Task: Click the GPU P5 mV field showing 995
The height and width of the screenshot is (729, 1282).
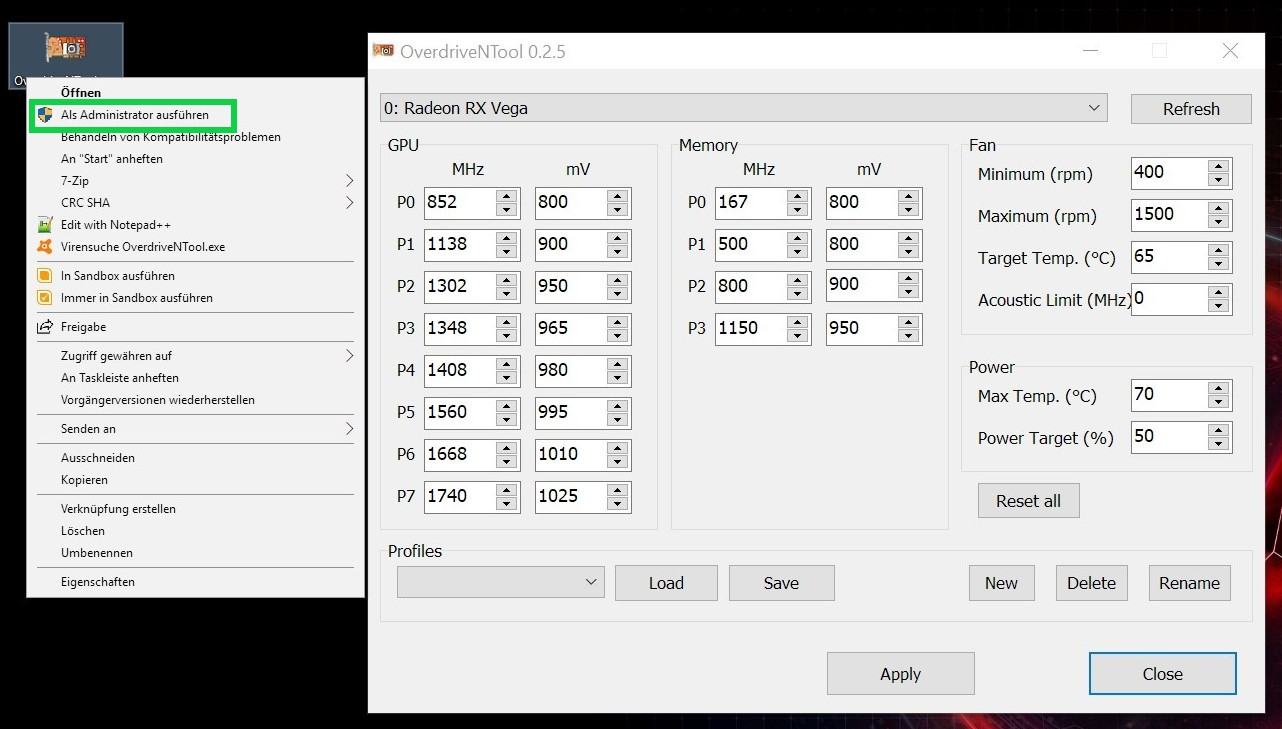Action: 571,413
